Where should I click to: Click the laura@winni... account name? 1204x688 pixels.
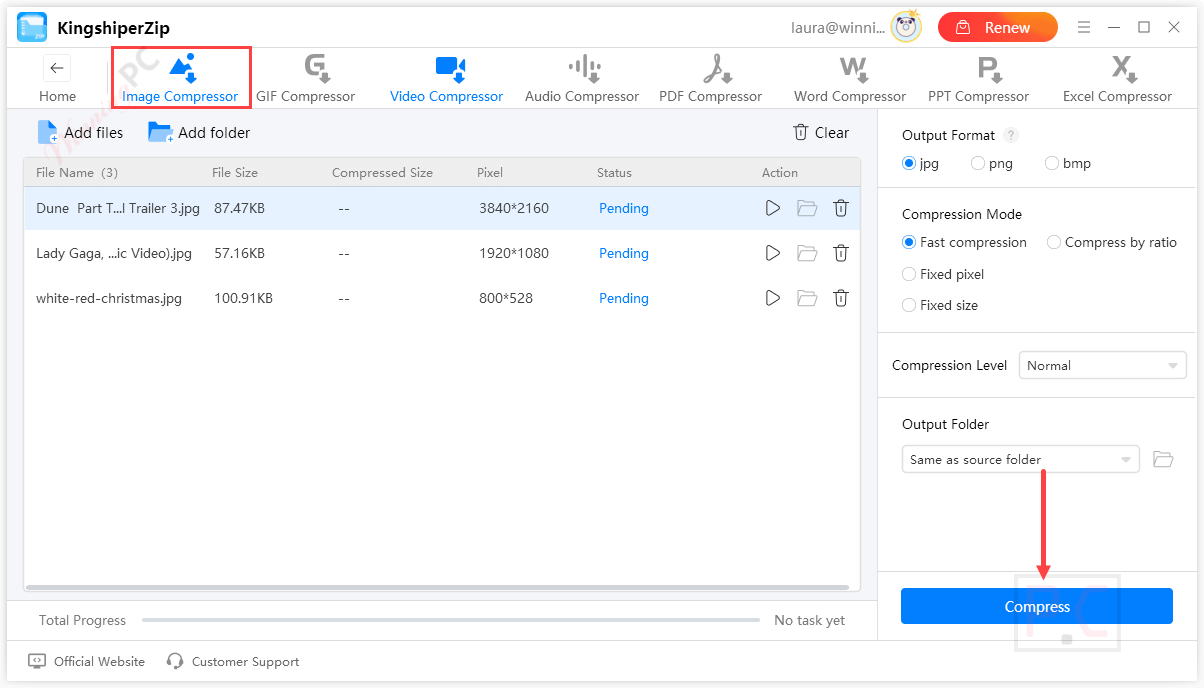point(837,28)
